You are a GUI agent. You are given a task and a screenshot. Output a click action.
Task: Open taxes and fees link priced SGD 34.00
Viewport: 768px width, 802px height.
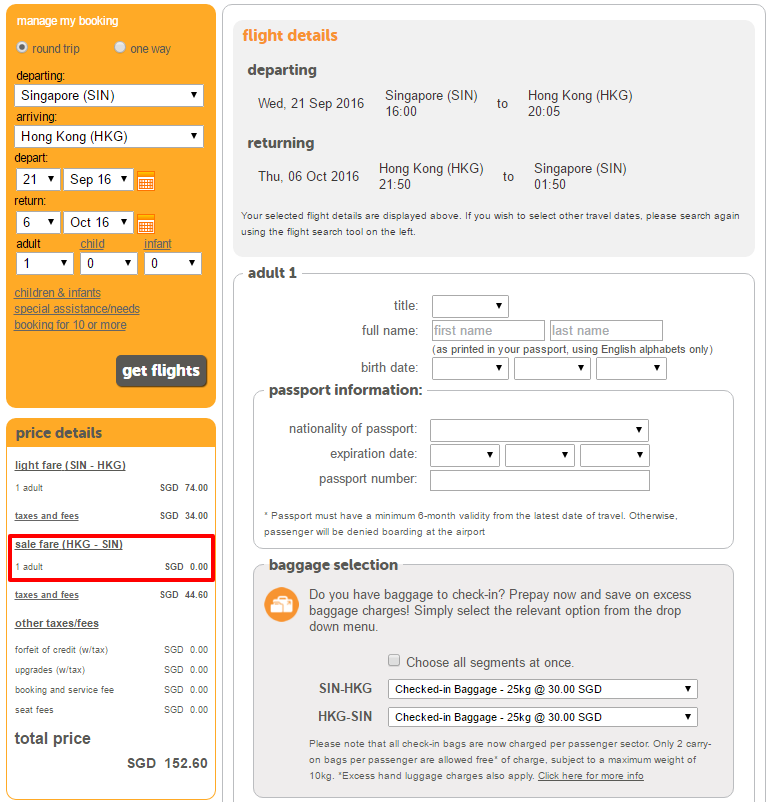click(x=47, y=516)
